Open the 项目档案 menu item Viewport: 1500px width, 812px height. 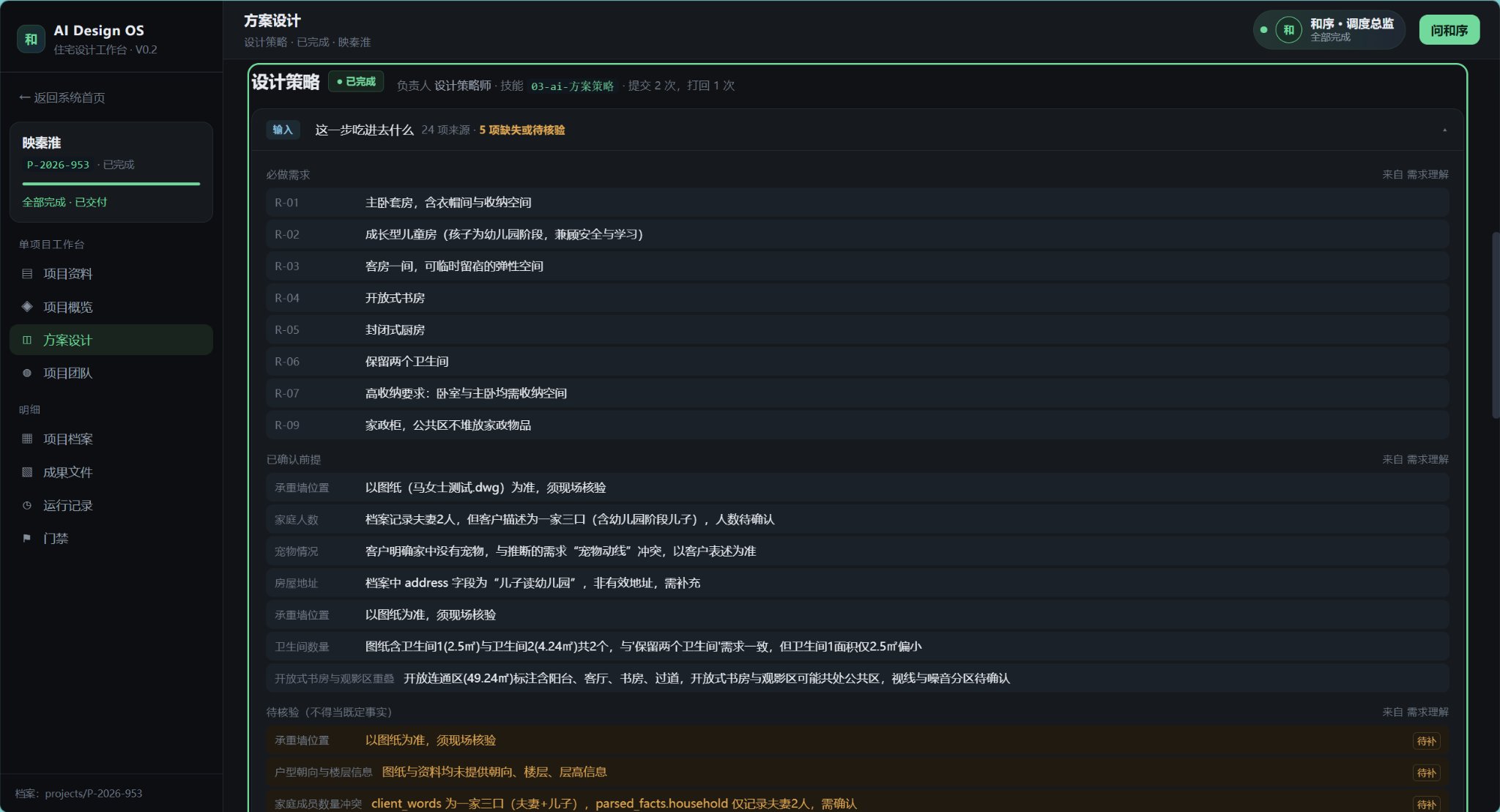(x=111, y=439)
